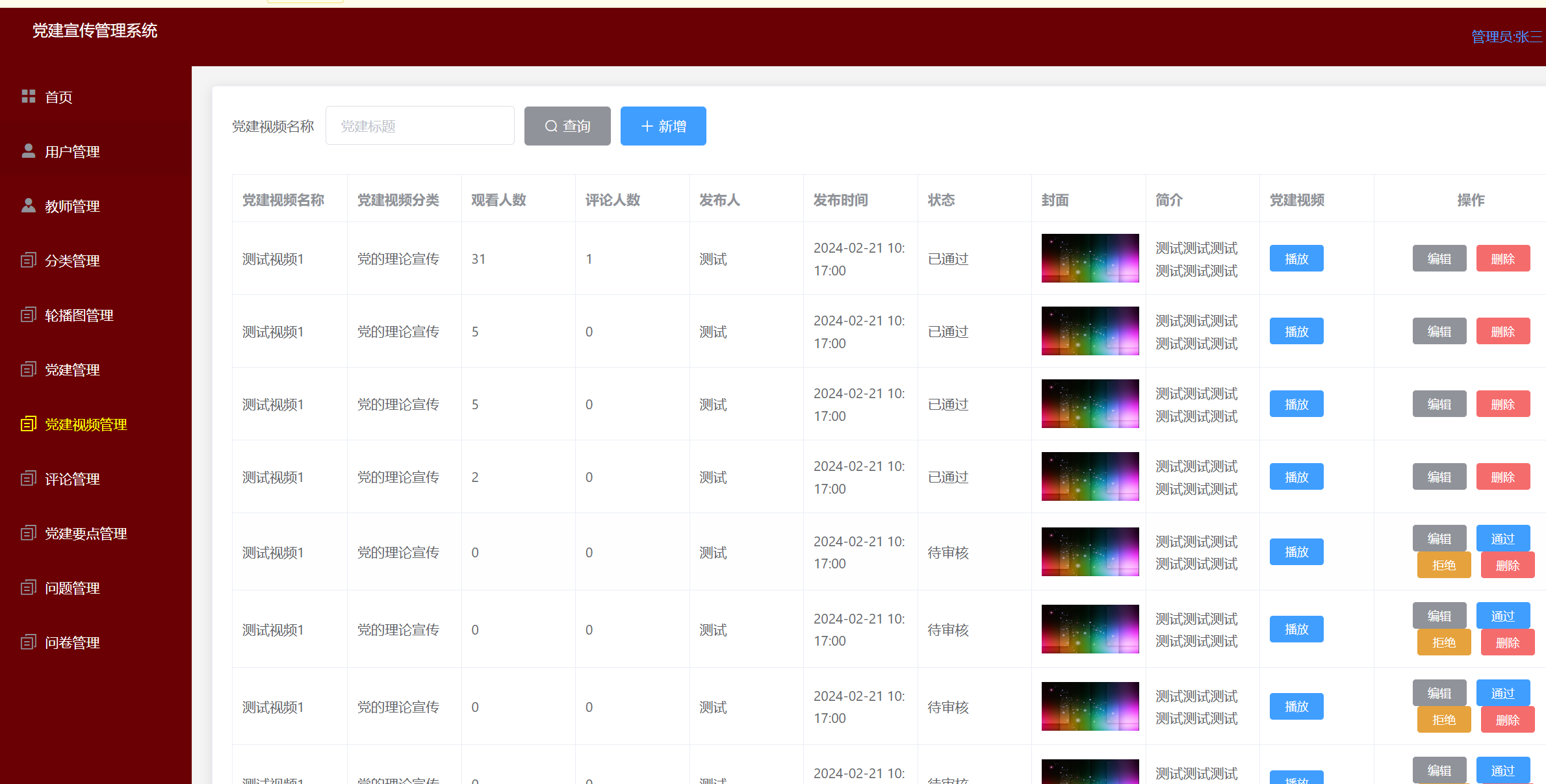Click the icon beside 评论管理
The width and height of the screenshot is (1546, 784).
[x=28, y=479]
